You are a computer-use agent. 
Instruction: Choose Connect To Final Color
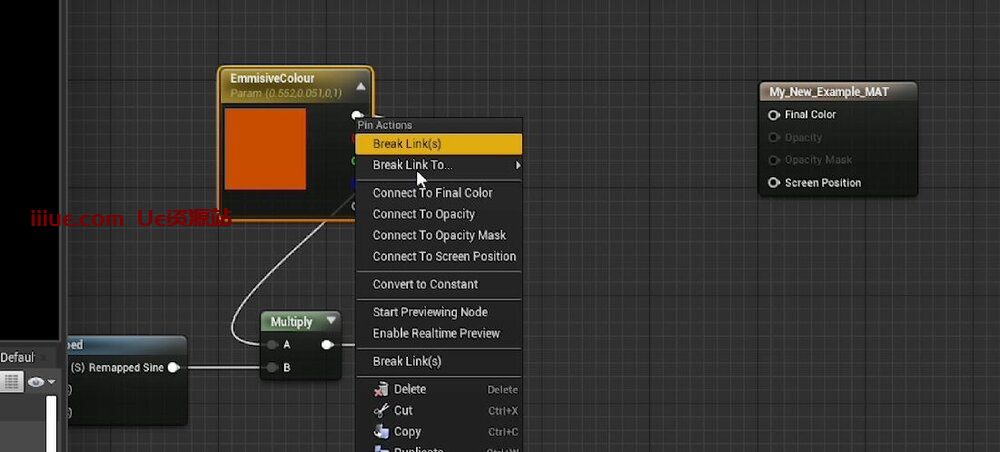pyautogui.click(x=432, y=193)
